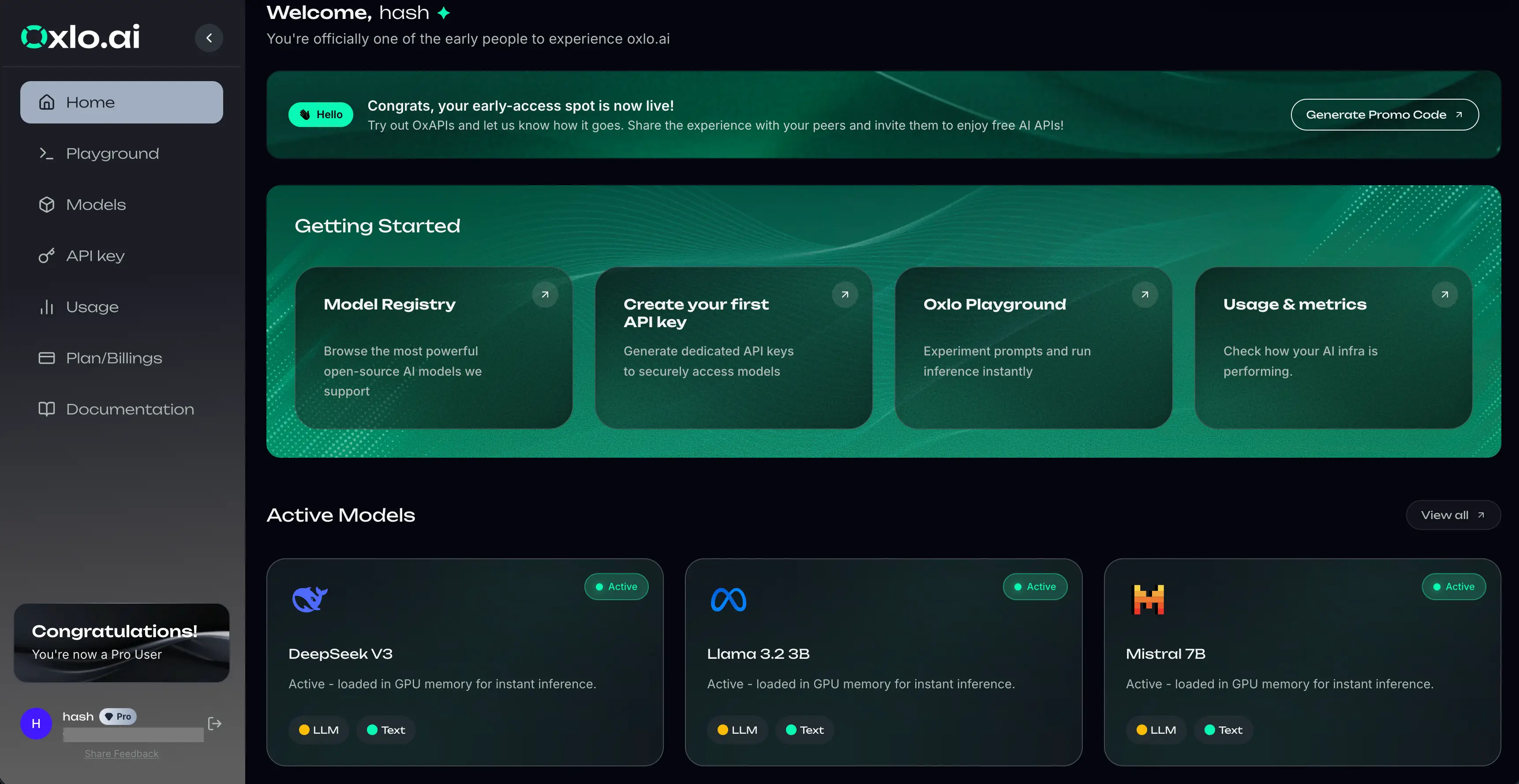Click the H avatar circle
1519x784 pixels.
[36, 723]
